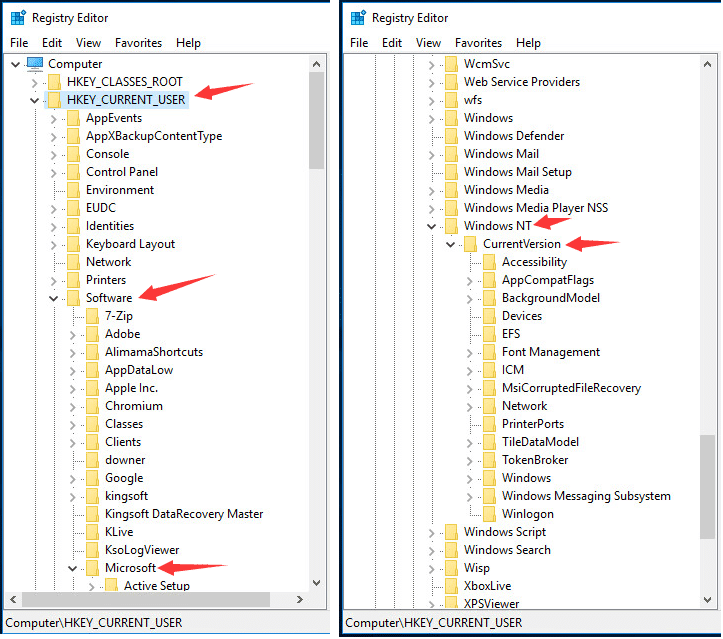Click the 7-Zip key folder icon
Viewport: 723px width, 639px height.
pyautogui.click(x=92, y=316)
